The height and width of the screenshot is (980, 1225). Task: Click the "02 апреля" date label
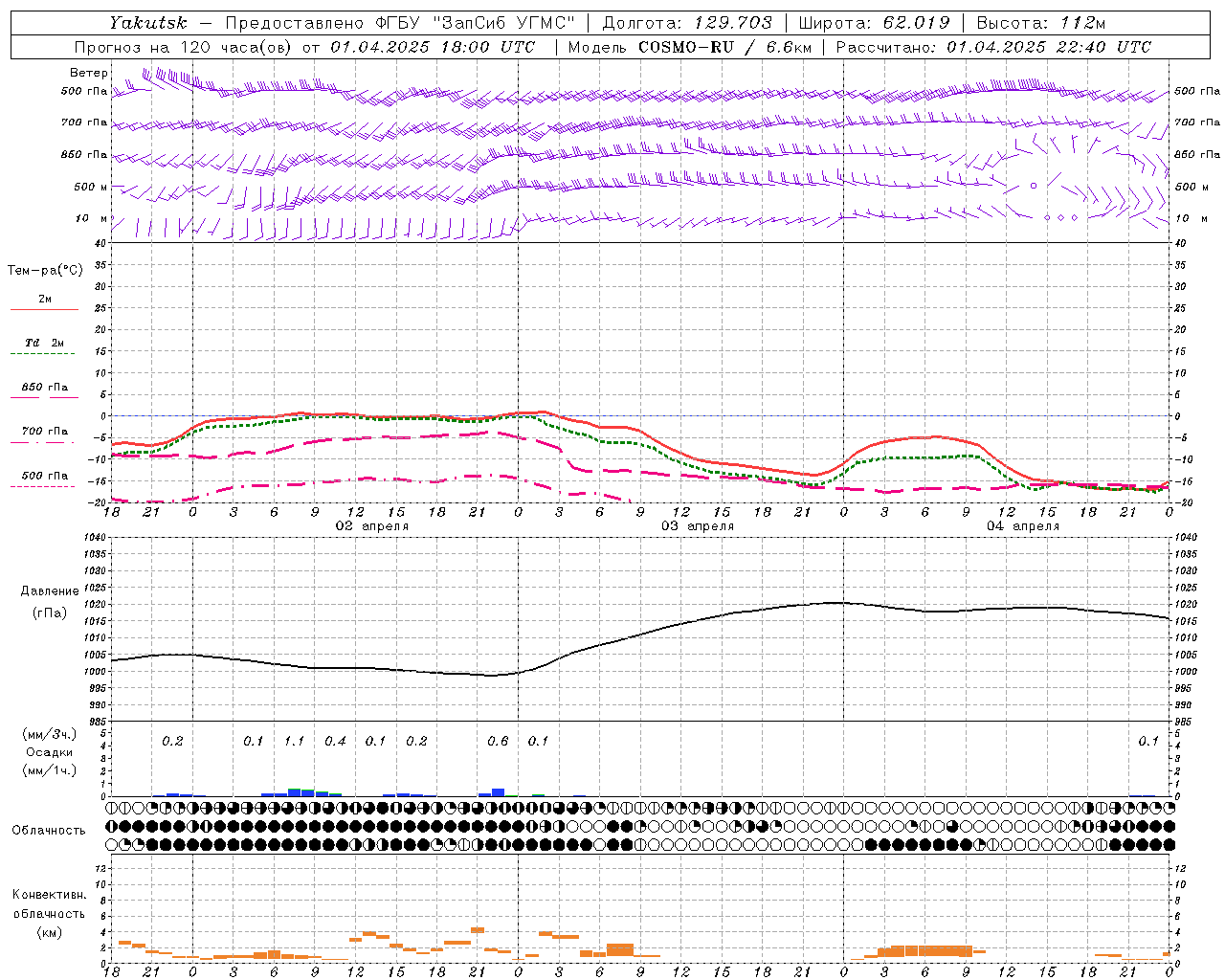pyautogui.click(x=371, y=526)
